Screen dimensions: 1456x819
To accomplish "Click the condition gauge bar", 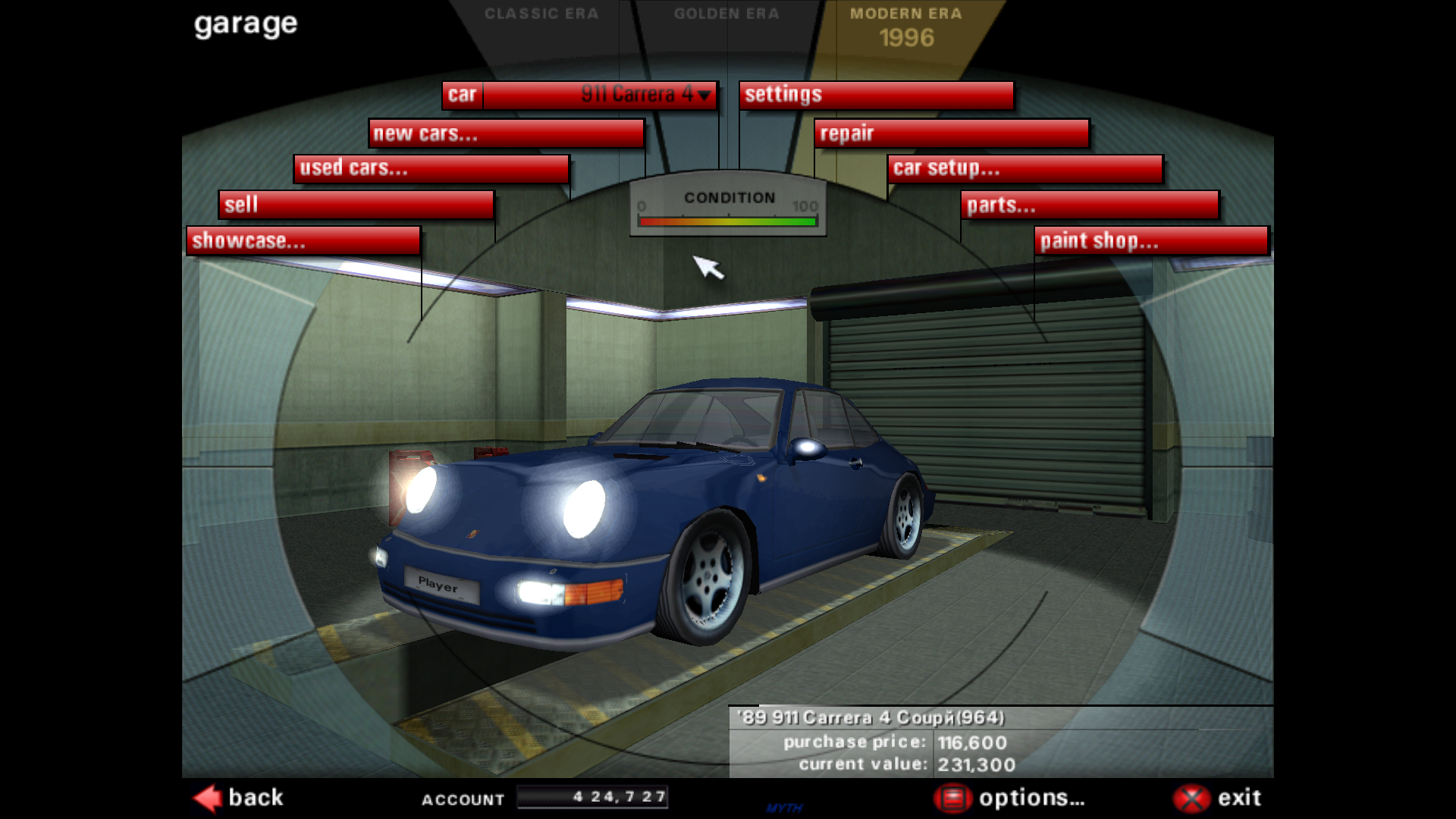I will tap(727, 221).
